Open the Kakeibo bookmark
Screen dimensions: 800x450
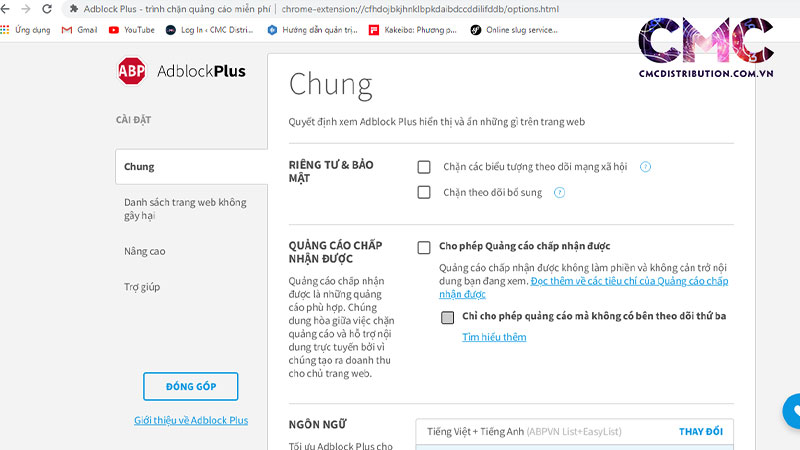coord(413,30)
